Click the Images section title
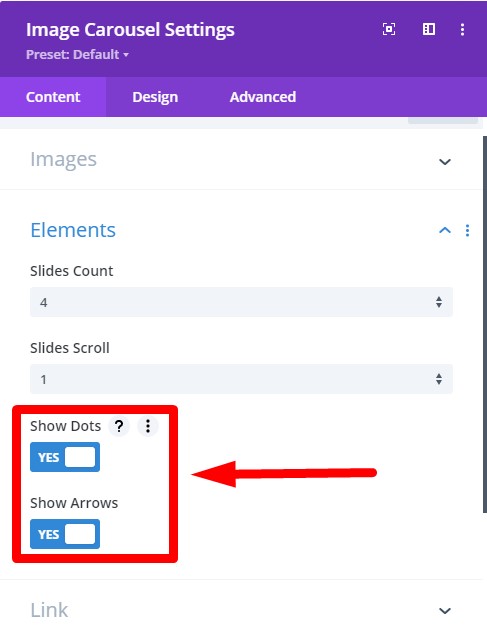This screenshot has height=630, width=487. (63, 160)
